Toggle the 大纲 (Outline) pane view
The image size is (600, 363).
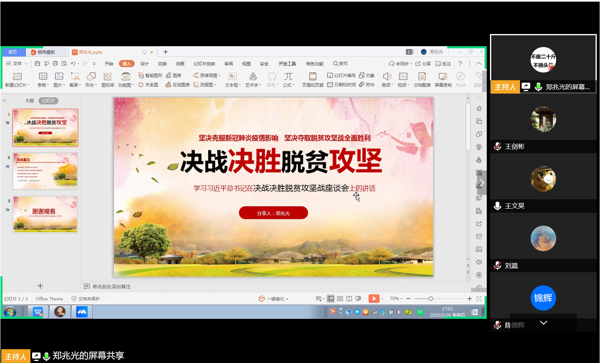point(29,101)
